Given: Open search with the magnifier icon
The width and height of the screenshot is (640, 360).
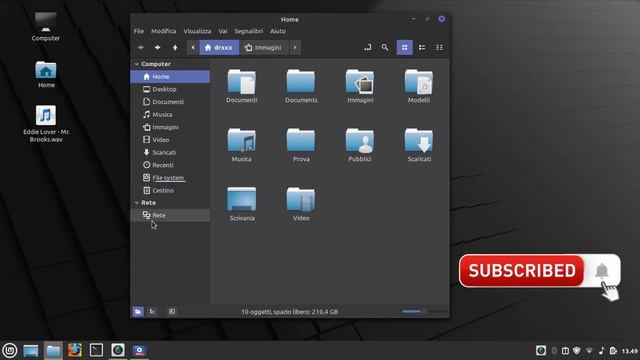Looking at the screenshot, I should [x=385, y=48].
